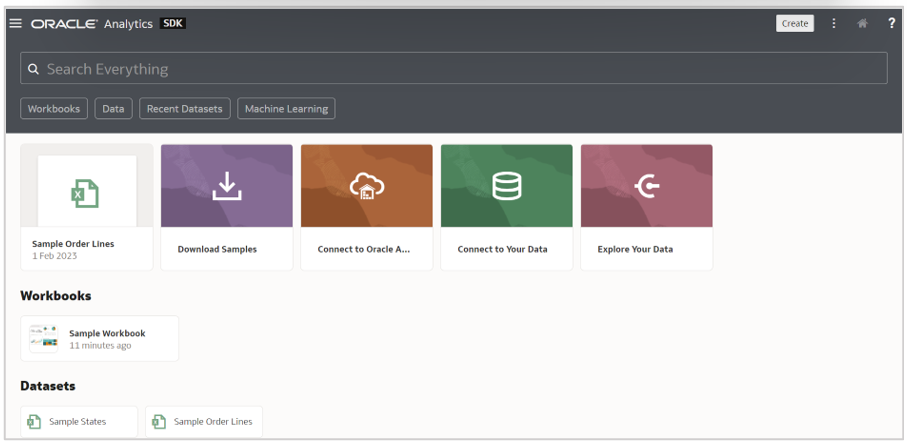Choose the Recent Datasets filter
The image size is (907, 444).
coord(185,108)
